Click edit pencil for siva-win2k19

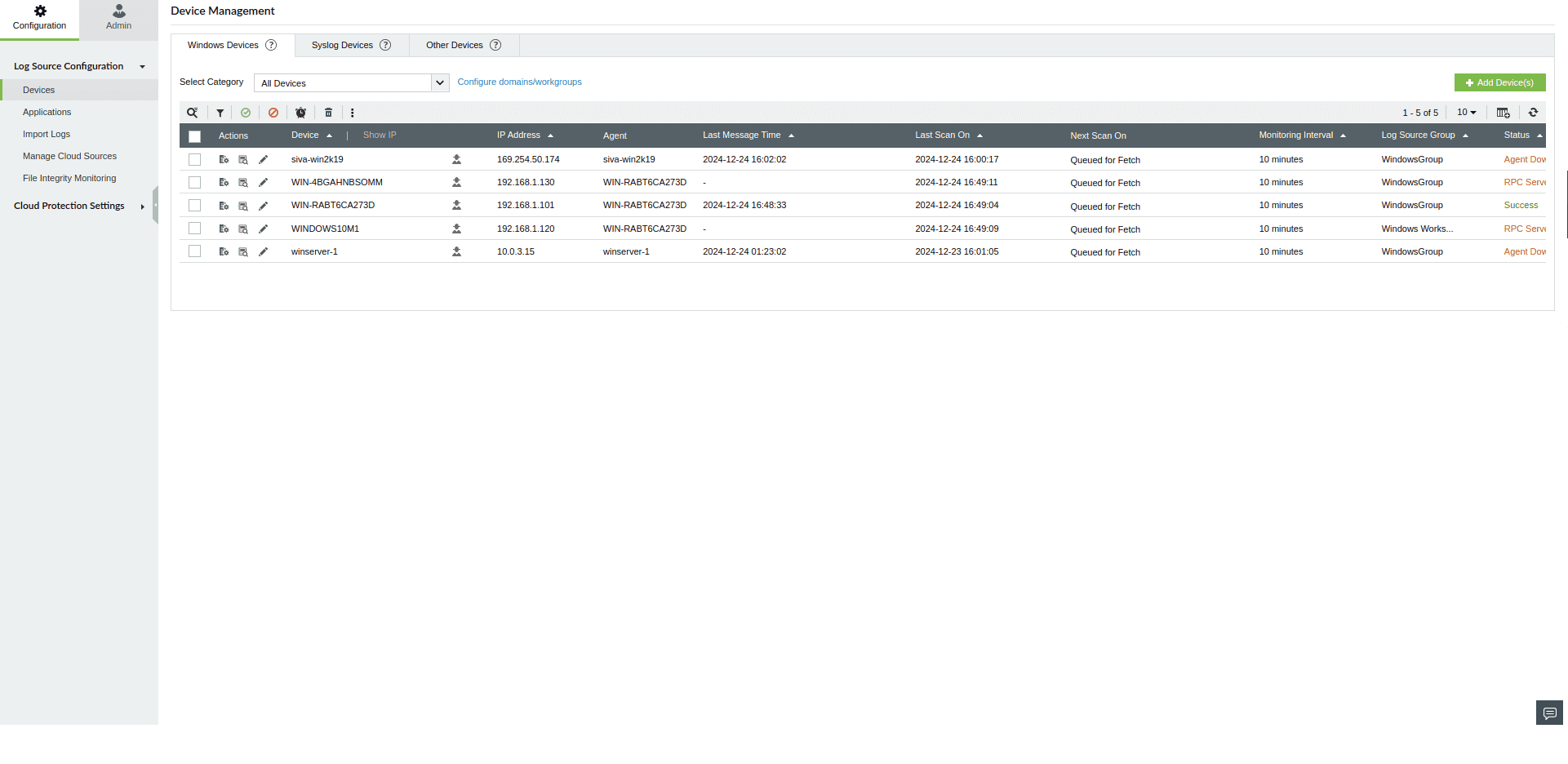[263, 159]
